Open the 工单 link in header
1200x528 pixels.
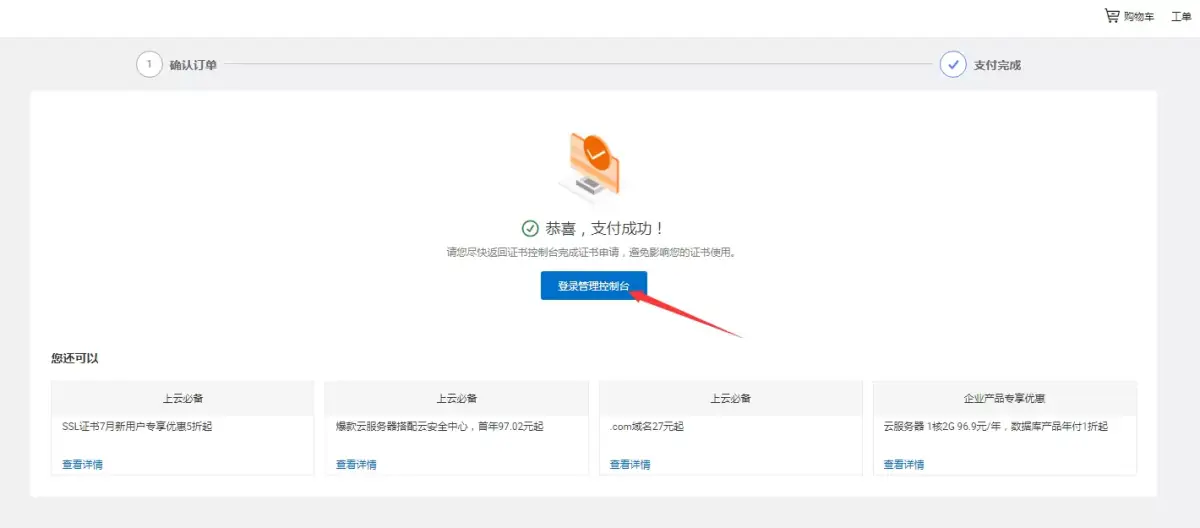(x=1181, y=17)
